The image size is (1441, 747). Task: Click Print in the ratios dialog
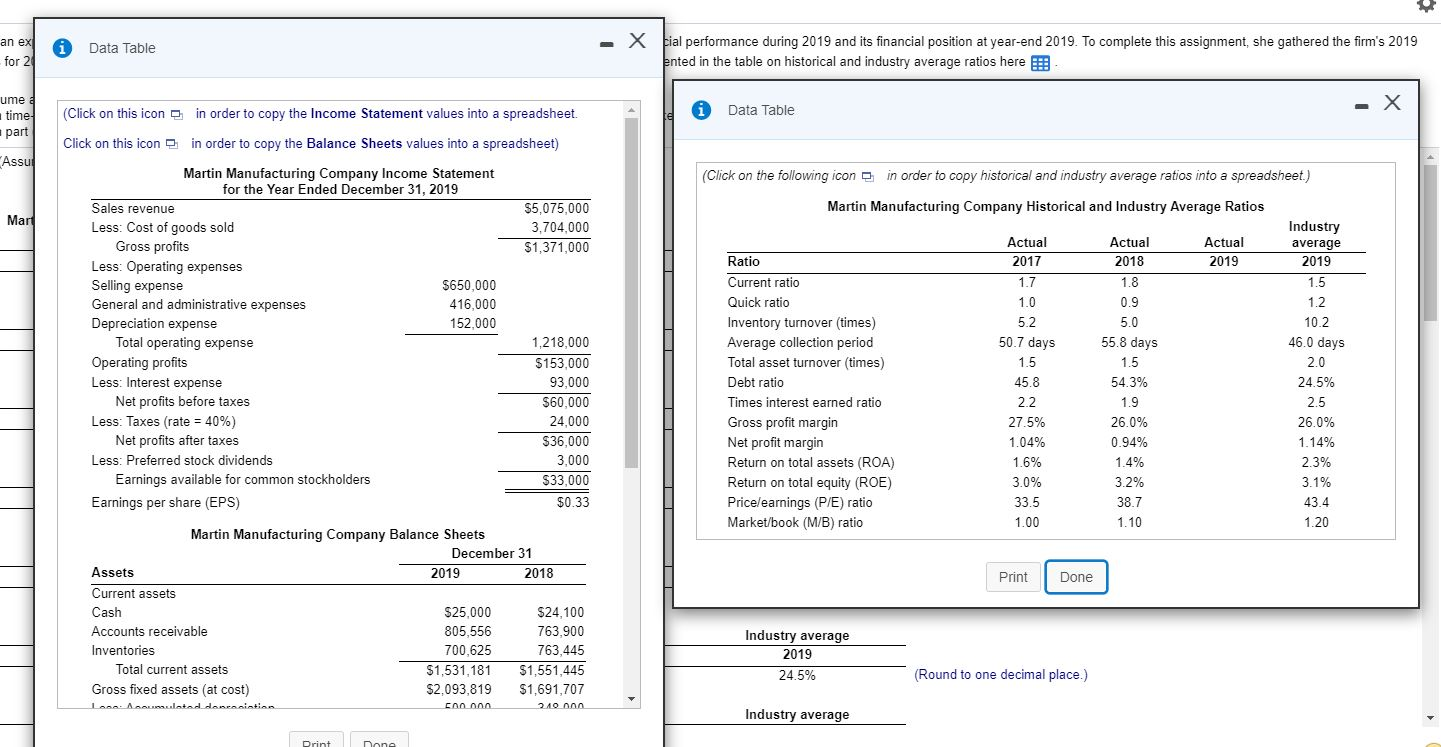pyautogui.click(x=1013, y=577)
